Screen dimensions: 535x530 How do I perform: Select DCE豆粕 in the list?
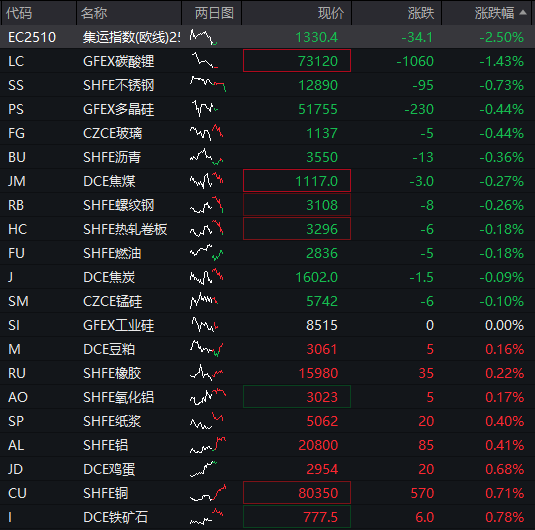(x=109, y=349)
